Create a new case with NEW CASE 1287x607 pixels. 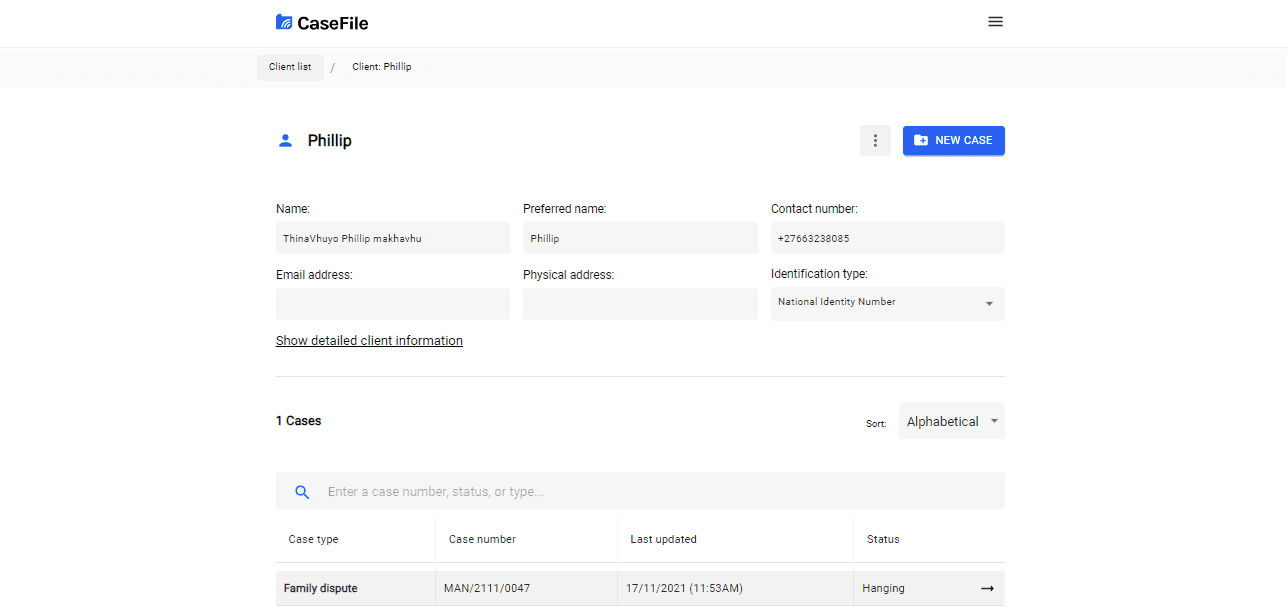954,141
